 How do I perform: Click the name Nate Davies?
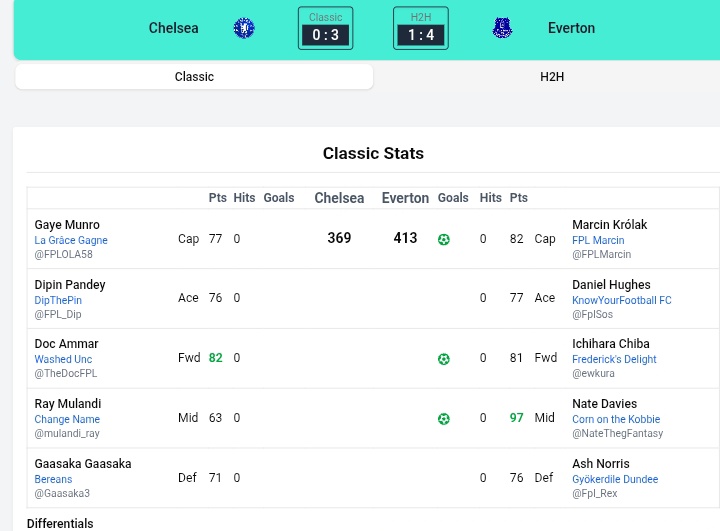pos(604,404)
